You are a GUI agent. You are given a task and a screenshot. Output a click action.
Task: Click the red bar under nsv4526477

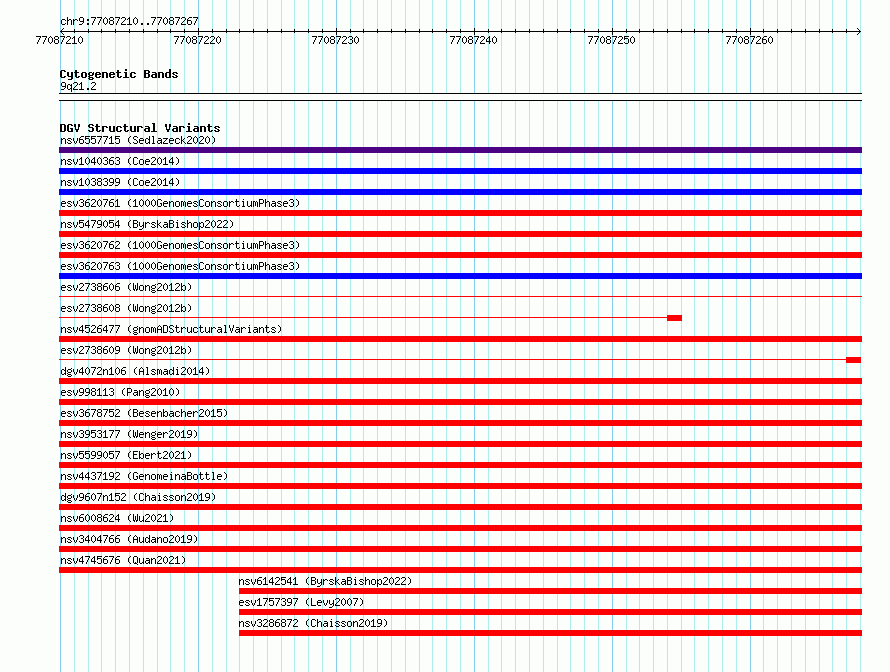coord(460,339)
